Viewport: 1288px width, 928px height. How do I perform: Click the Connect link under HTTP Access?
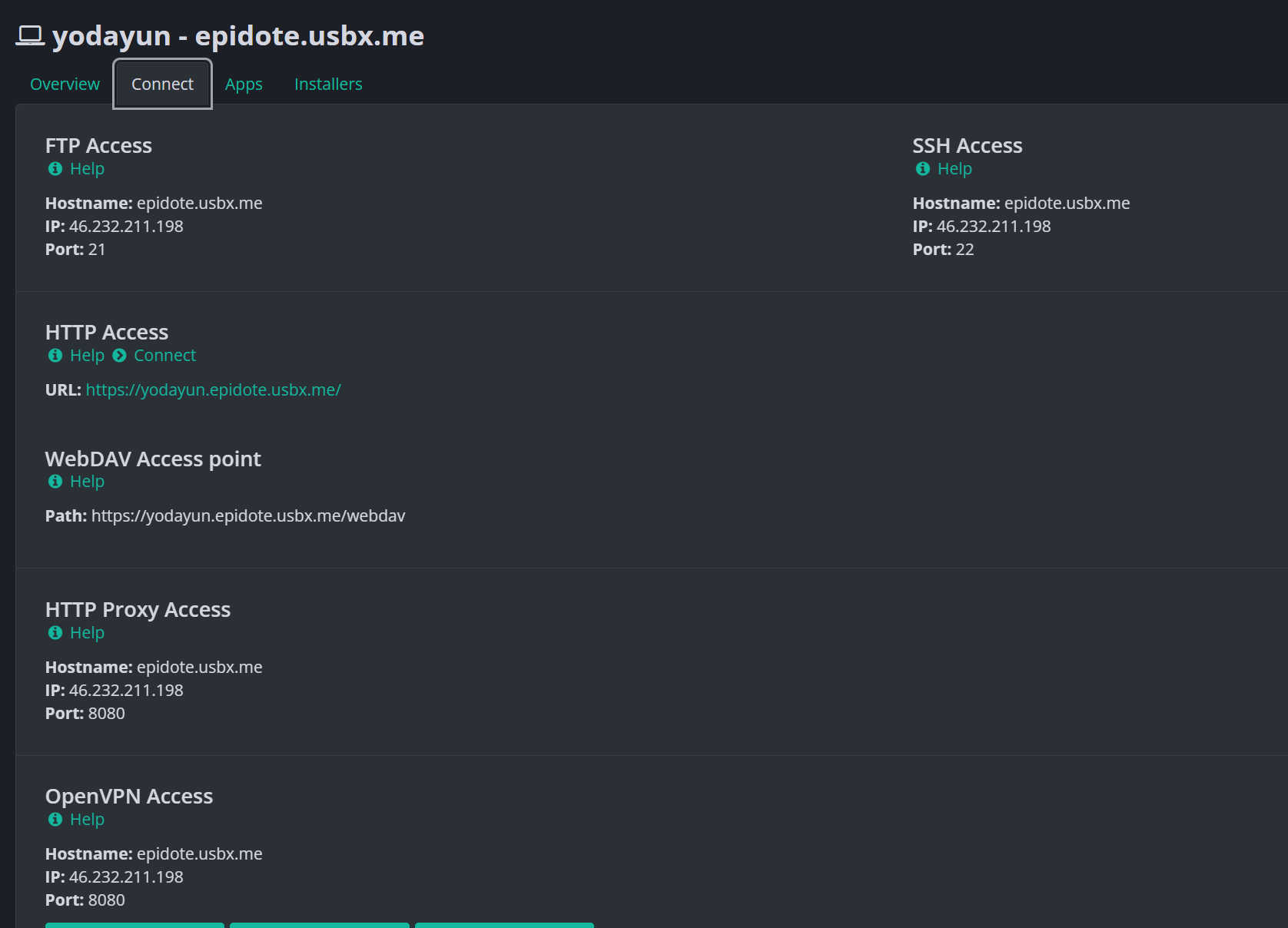[164, 355]
